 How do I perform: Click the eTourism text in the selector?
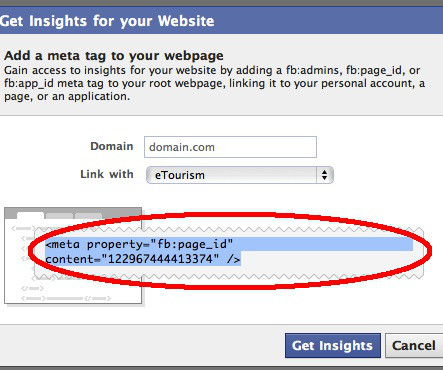pyautogui.click(x=180, y=175)
